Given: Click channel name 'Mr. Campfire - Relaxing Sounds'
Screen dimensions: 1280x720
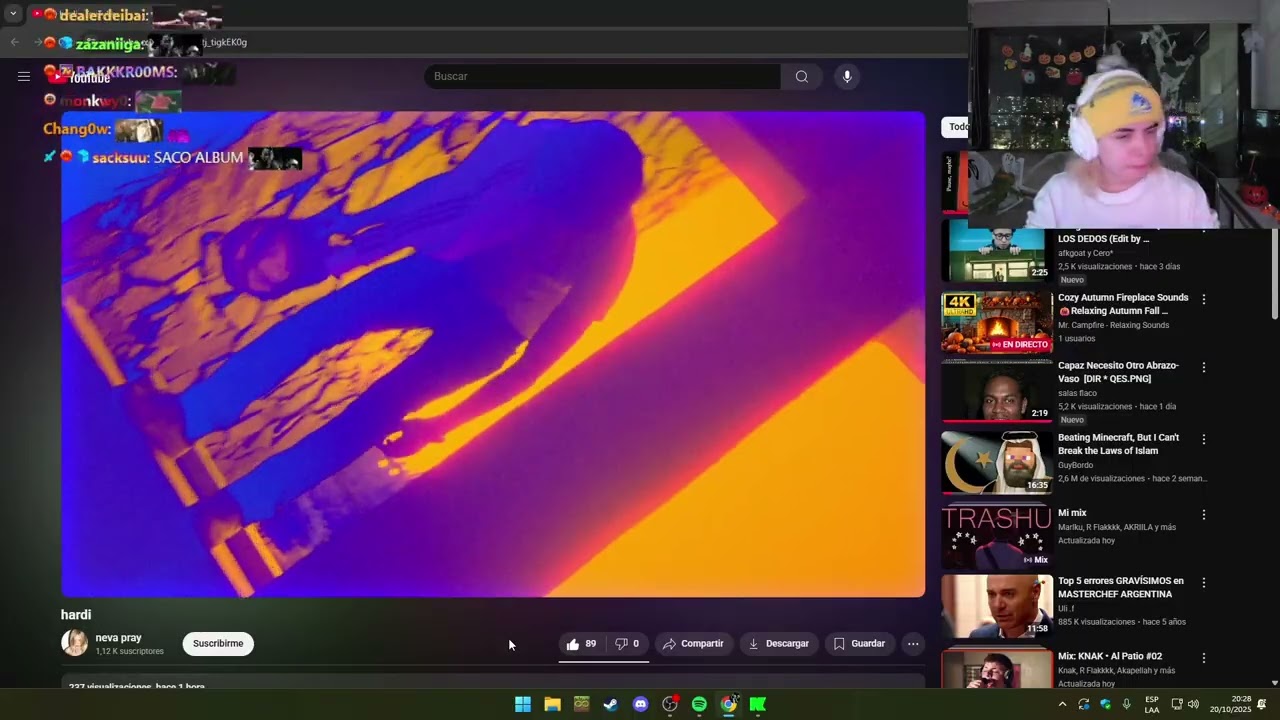Looking at the screenshot, I should point(1111,325).
